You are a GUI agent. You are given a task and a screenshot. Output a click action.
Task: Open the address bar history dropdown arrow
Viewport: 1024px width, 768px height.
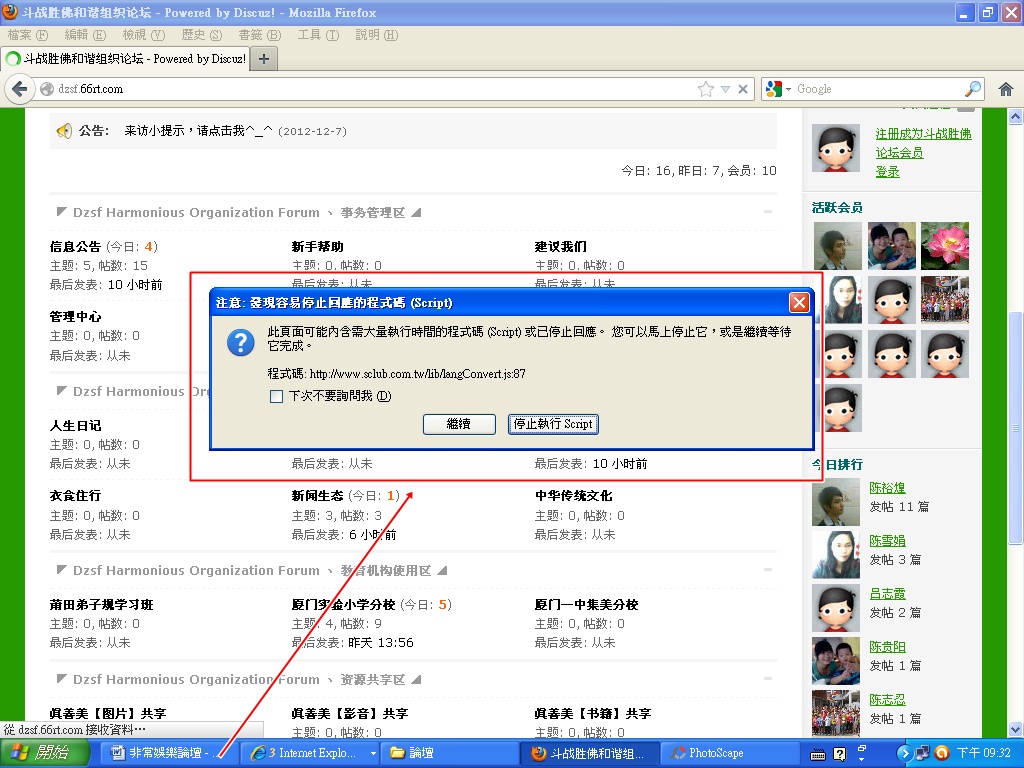[726, 89]
